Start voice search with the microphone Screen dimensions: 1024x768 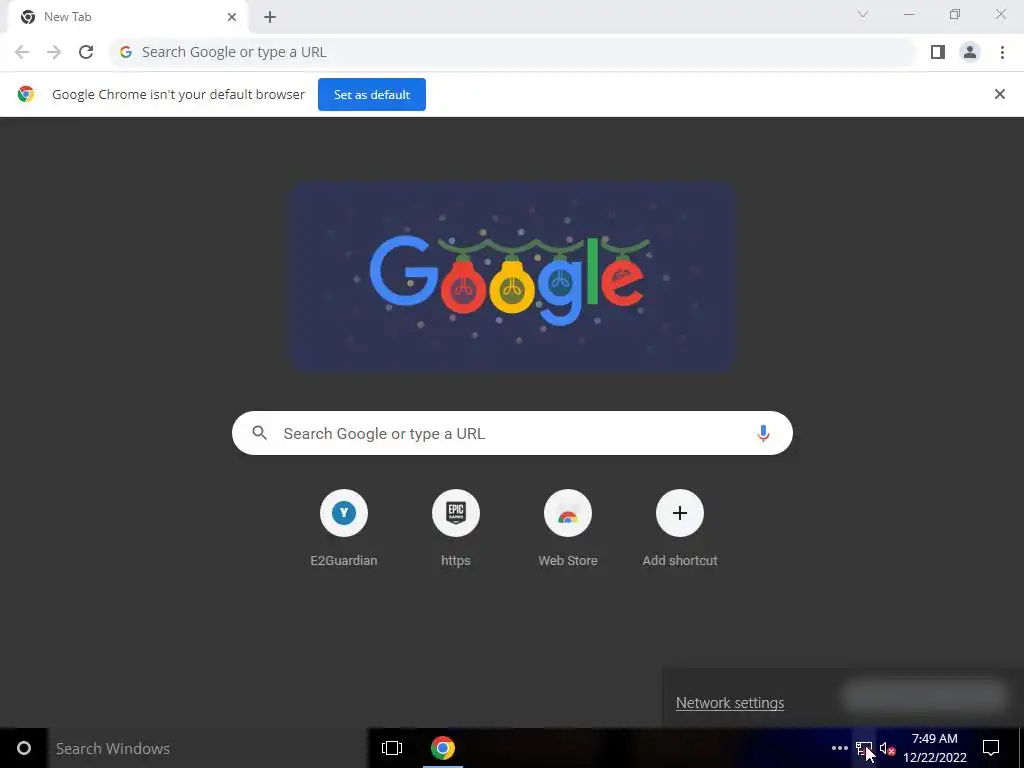click(x=763, y=434)
